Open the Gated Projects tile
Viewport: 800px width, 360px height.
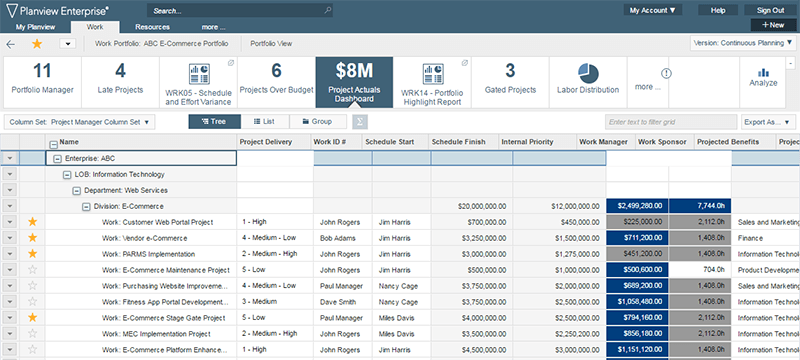510,82
